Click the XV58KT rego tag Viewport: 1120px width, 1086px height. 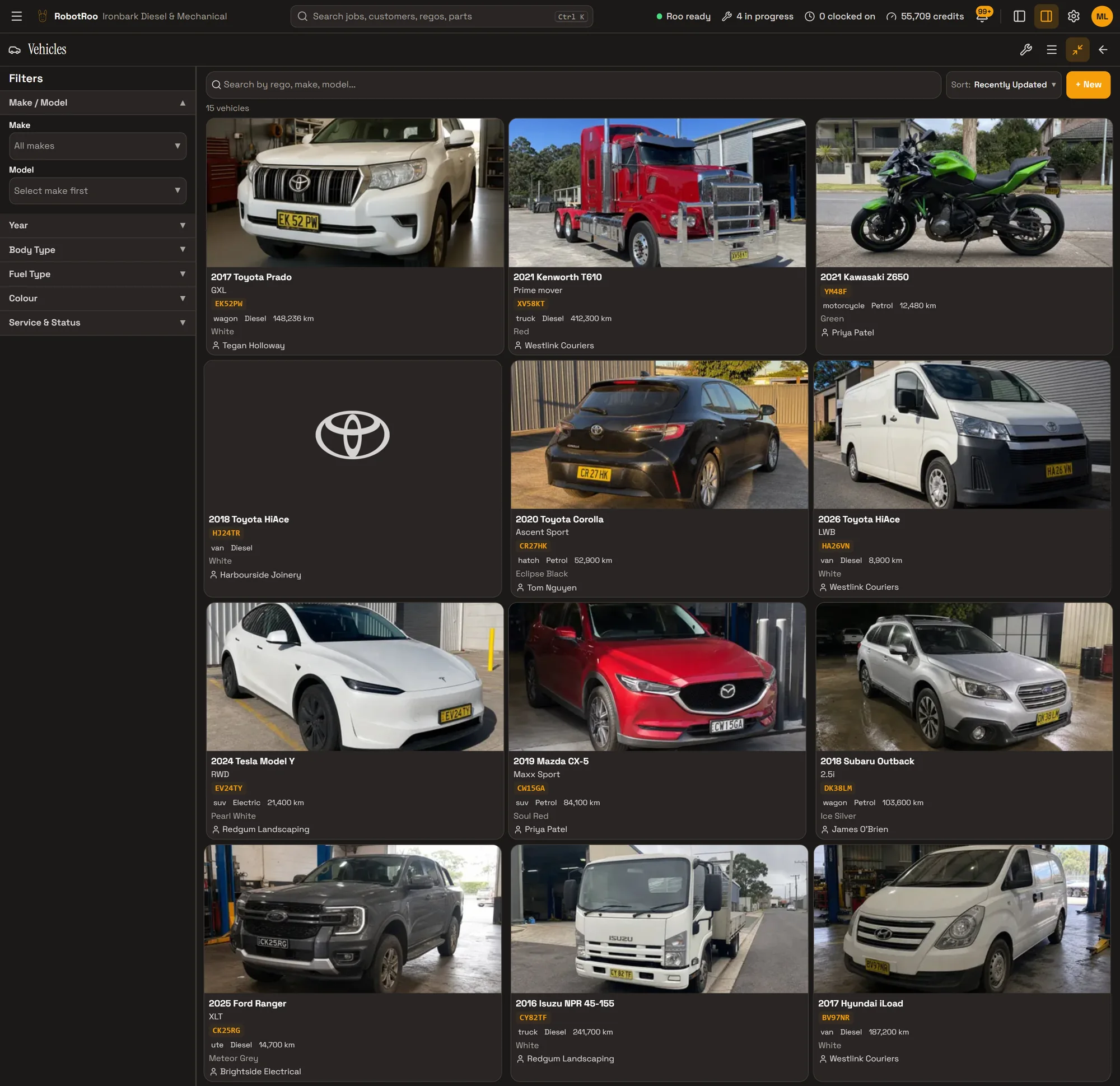point(531,304)
